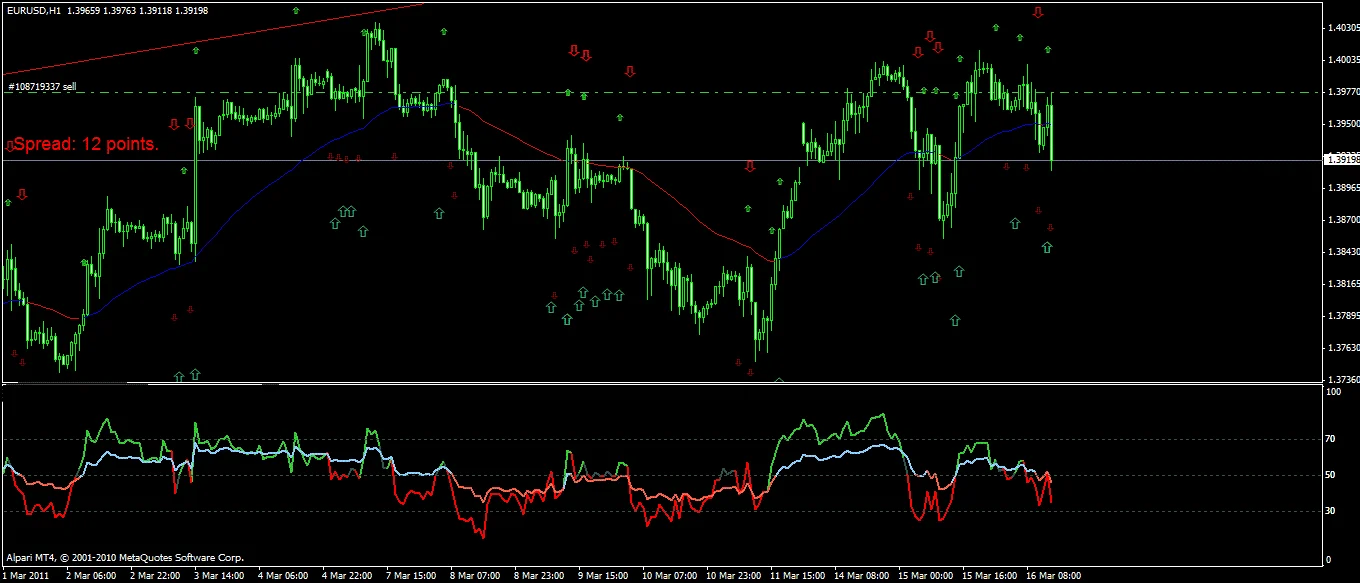Screen dimensions: 1360x583
Task: Click the red 'Spread: 12 points.' label
Action: [x=86, y=145]
